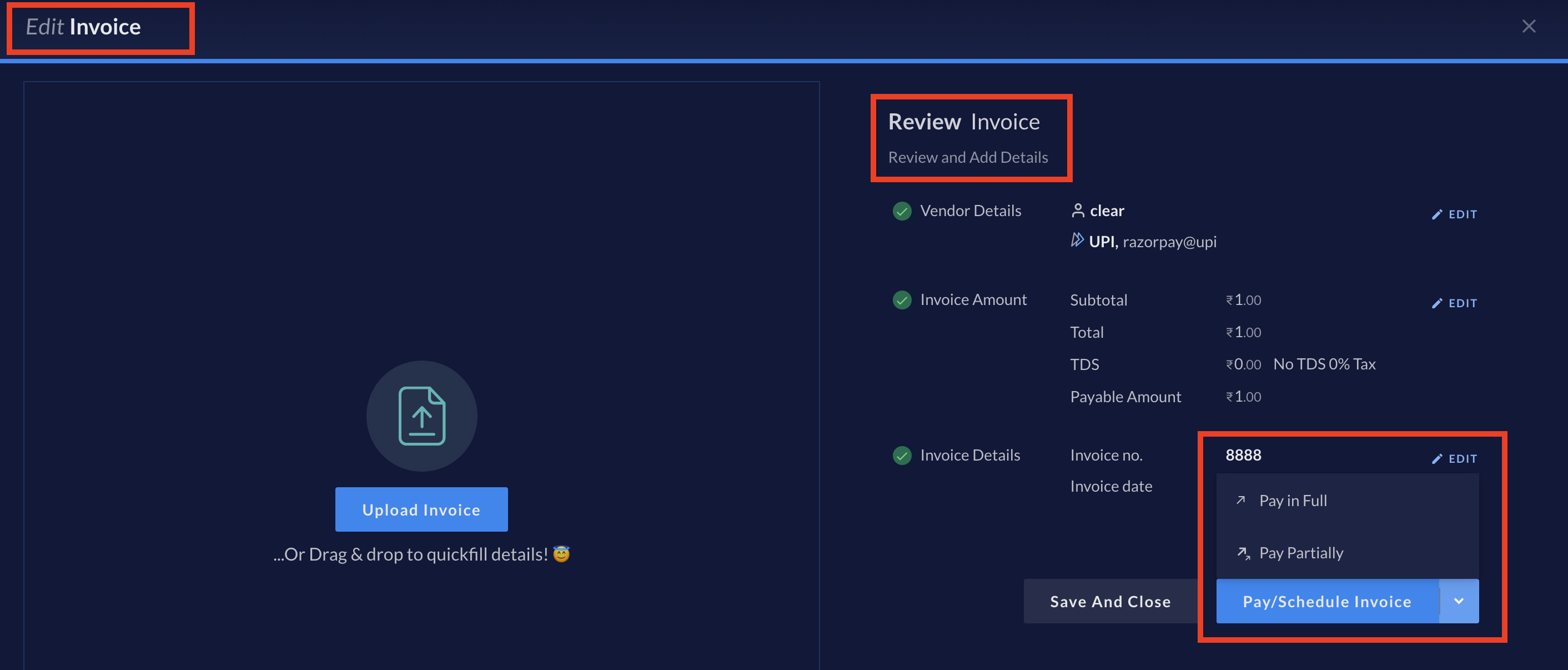Close the Edit Invoice dialog
Viewport: 1568px width, 670px height.
point(1528,25)
